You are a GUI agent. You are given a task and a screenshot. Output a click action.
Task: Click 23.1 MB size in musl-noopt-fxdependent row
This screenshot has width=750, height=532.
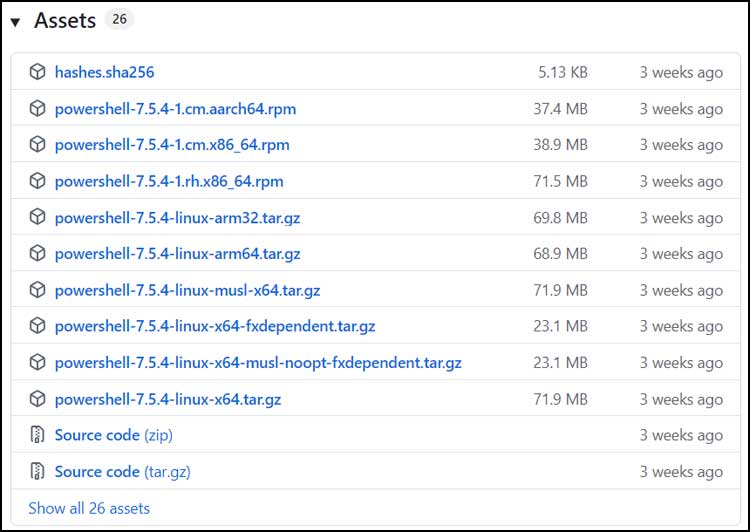(561, 363)
